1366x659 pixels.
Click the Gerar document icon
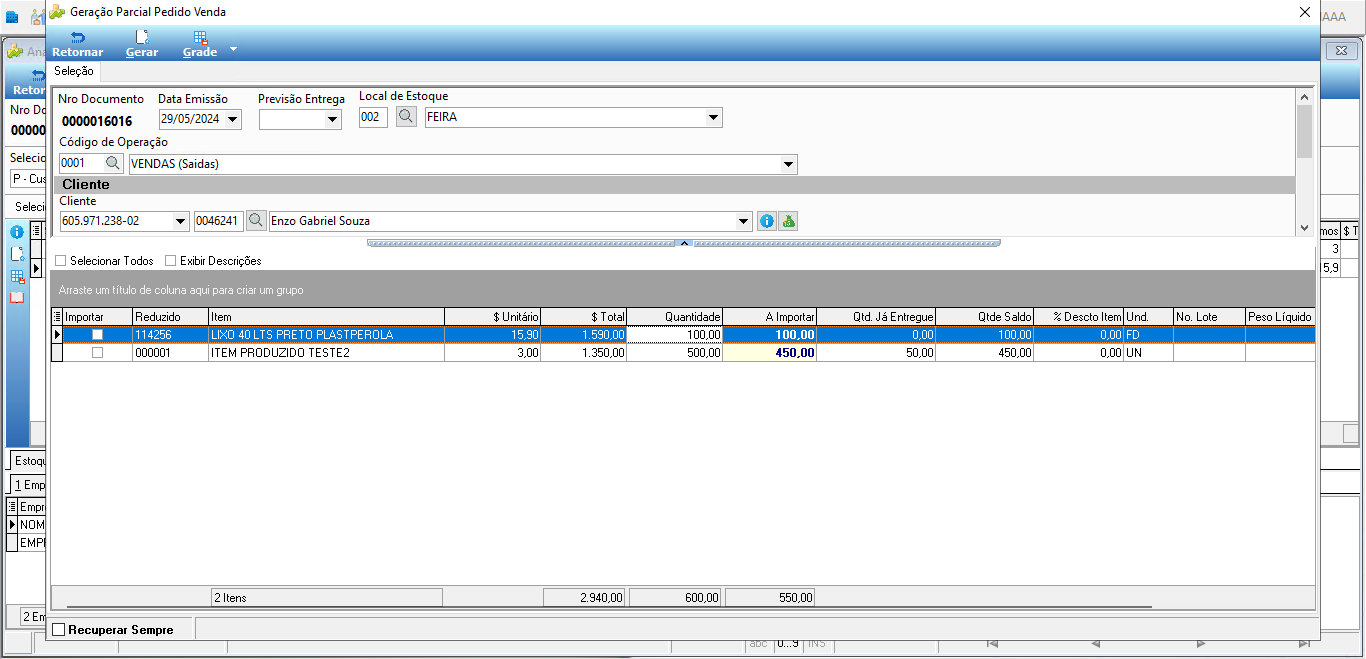141,38
